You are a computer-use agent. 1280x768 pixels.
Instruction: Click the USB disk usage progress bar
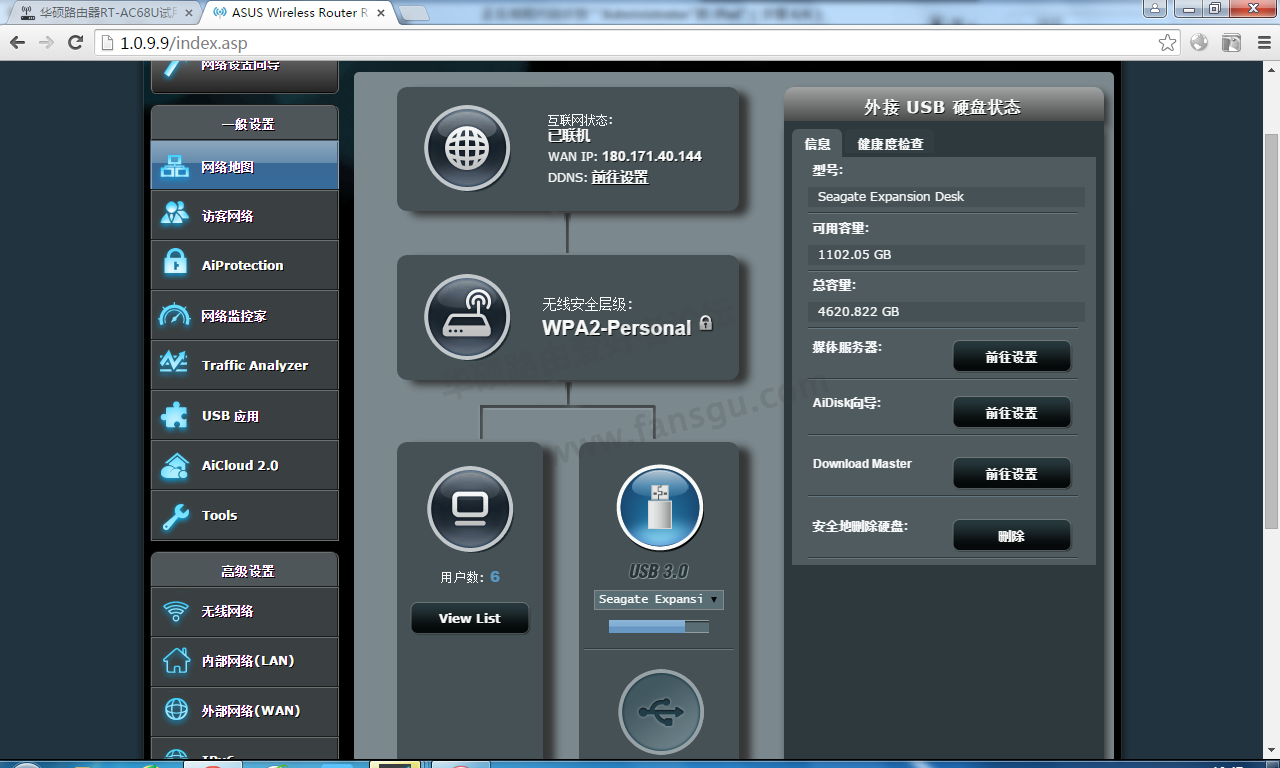tap(659, 626)
